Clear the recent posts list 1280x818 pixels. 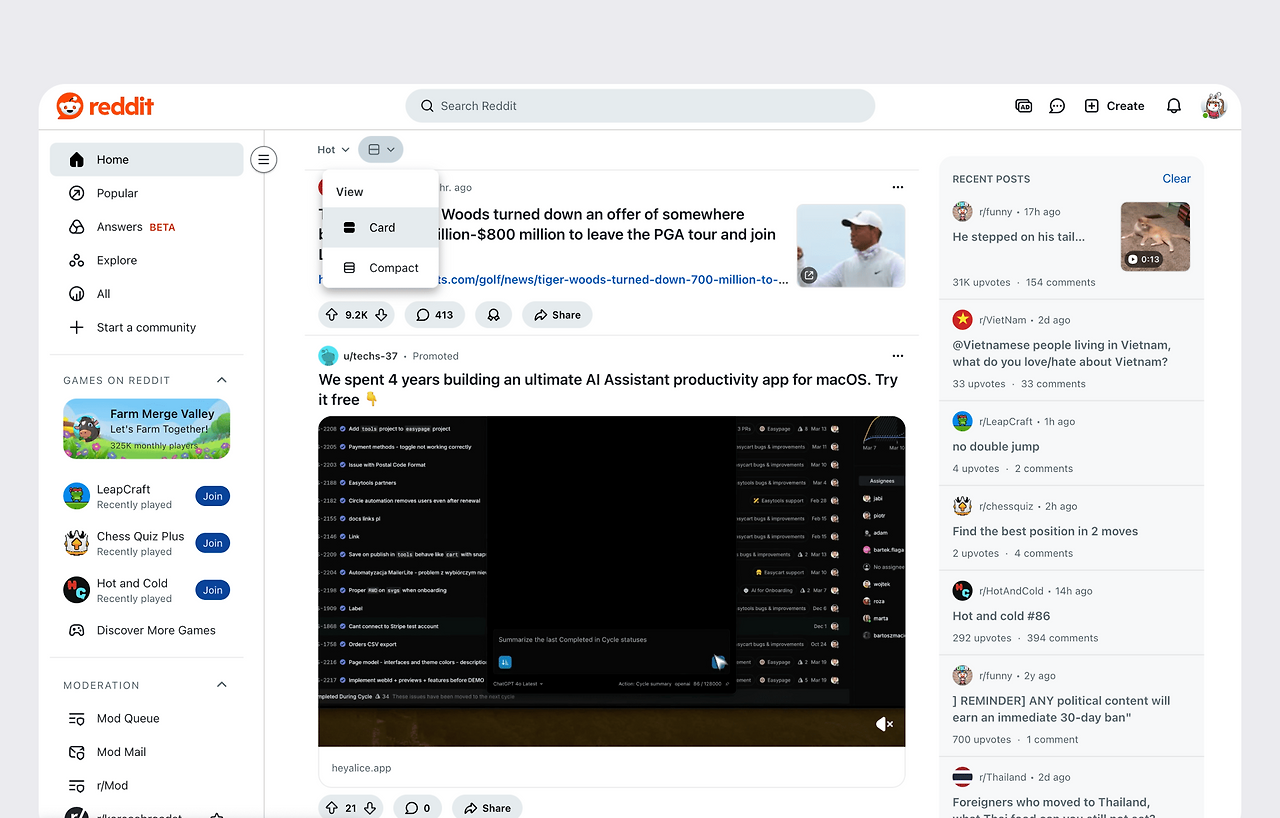coord(1176,179)
